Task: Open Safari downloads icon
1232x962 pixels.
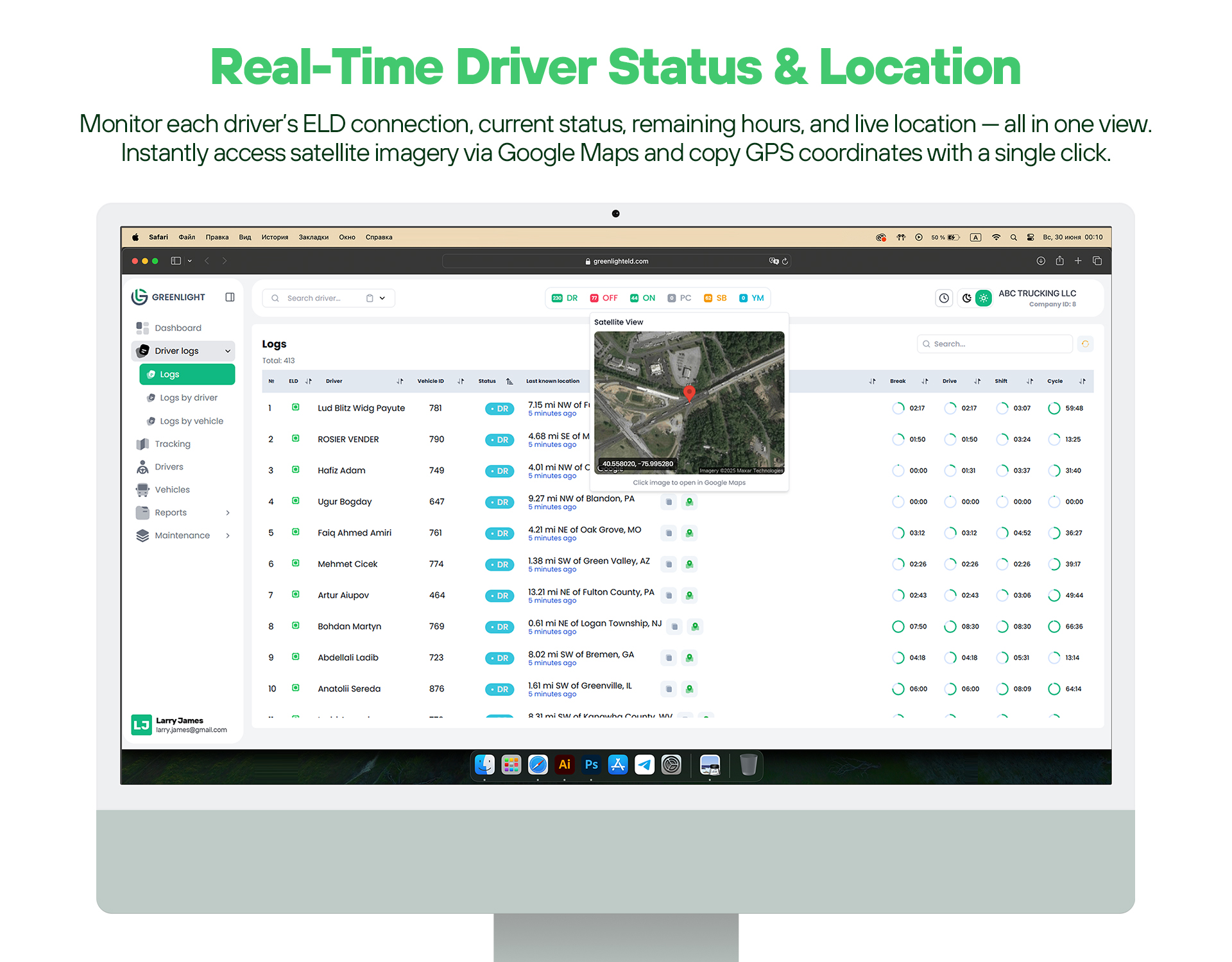Action: (1041, 260)
